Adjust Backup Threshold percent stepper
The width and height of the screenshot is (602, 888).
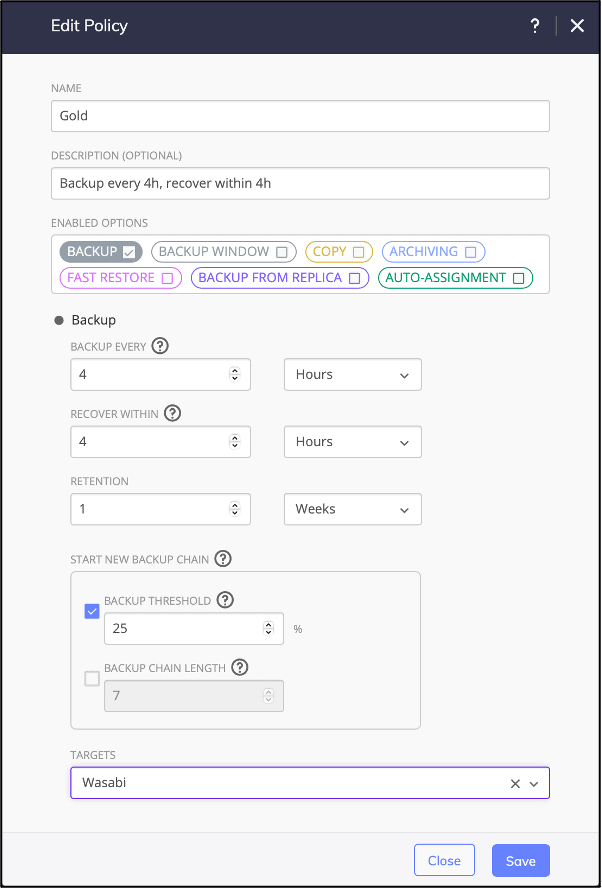(268, 629)
